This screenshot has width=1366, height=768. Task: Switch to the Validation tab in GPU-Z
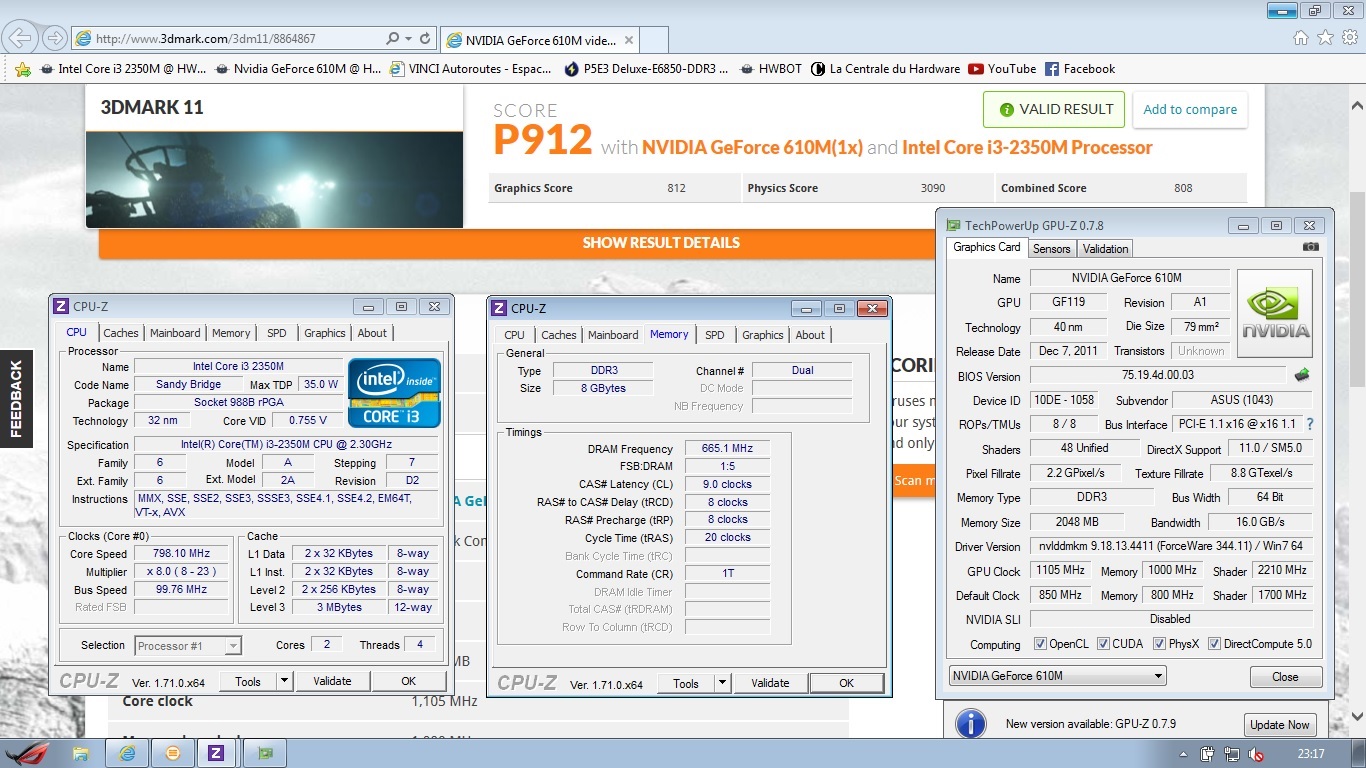[1105, 249]
